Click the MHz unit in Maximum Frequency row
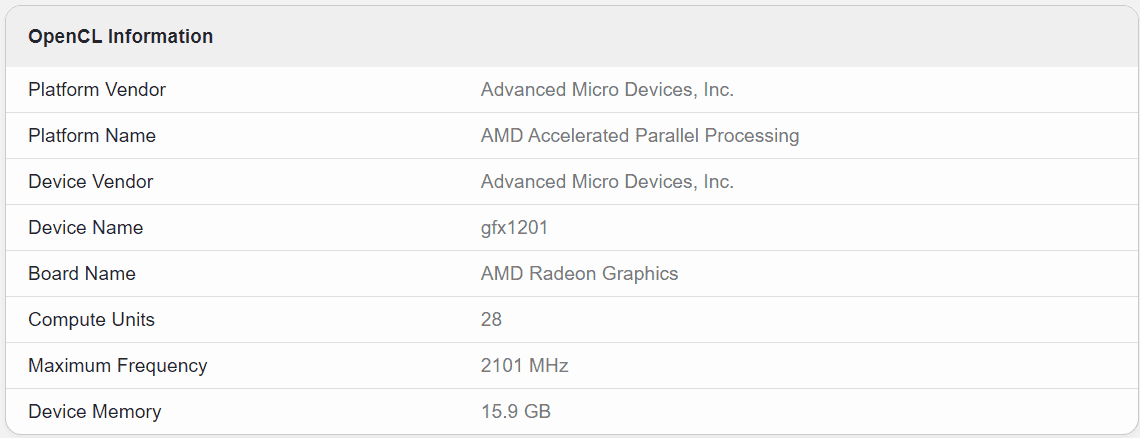1140x438 pixels. pos(549,366)
